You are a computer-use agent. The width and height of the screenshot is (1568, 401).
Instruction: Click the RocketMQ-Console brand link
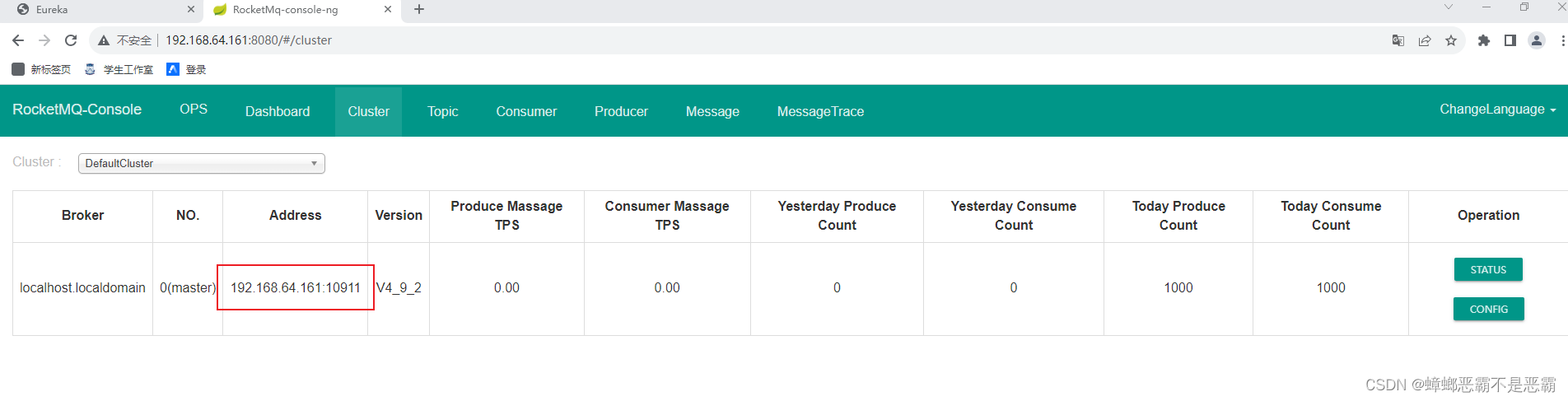(77, 110)
